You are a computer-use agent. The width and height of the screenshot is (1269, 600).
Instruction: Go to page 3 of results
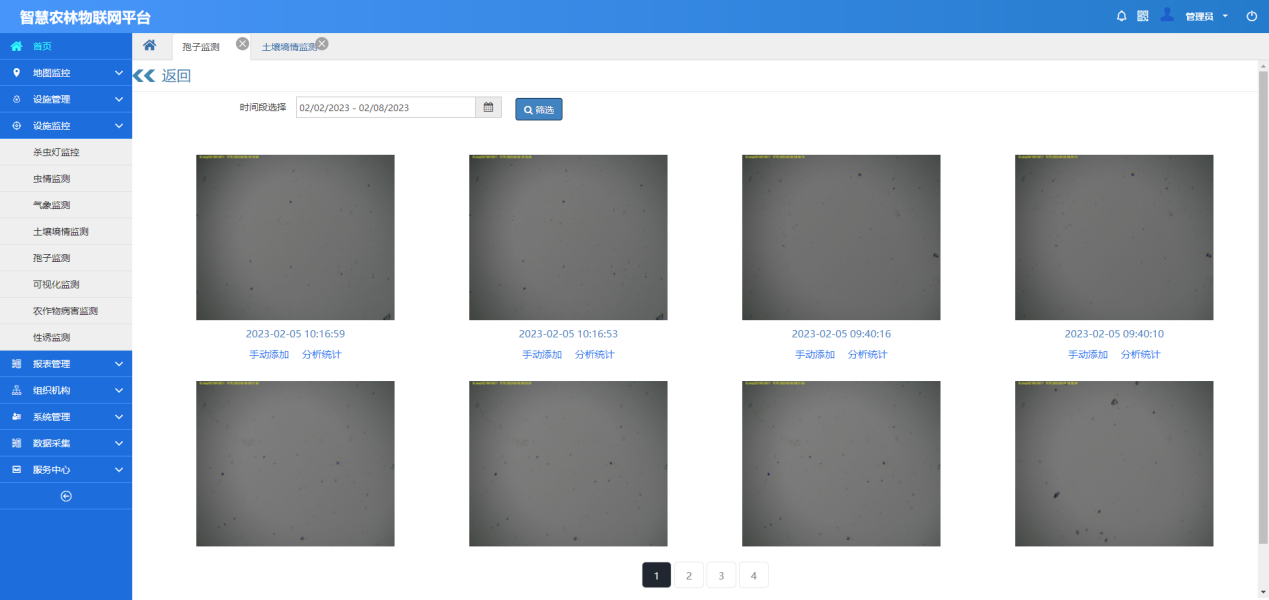pyautogui.click(x=721, y=575)
